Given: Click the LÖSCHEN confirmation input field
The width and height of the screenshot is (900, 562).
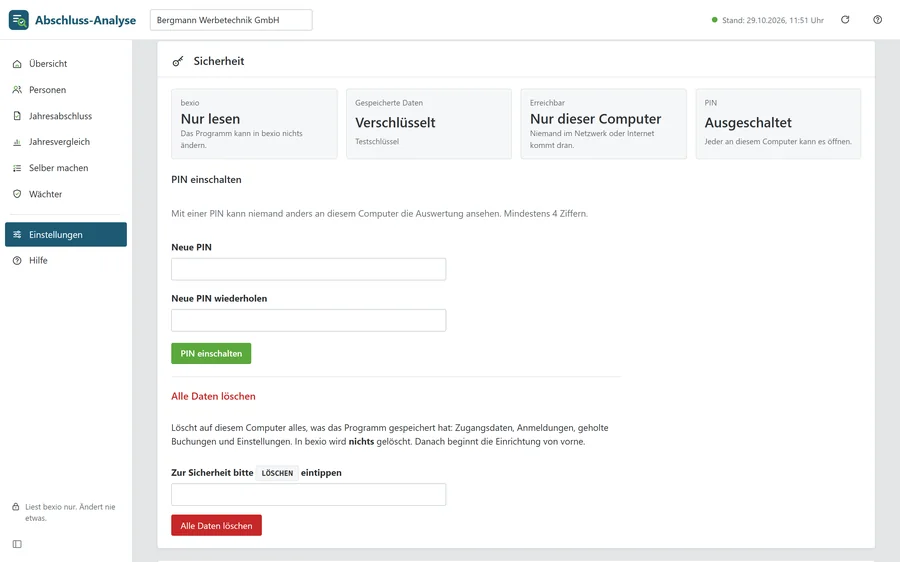Looking at the screenshot, I should (308, 494).
